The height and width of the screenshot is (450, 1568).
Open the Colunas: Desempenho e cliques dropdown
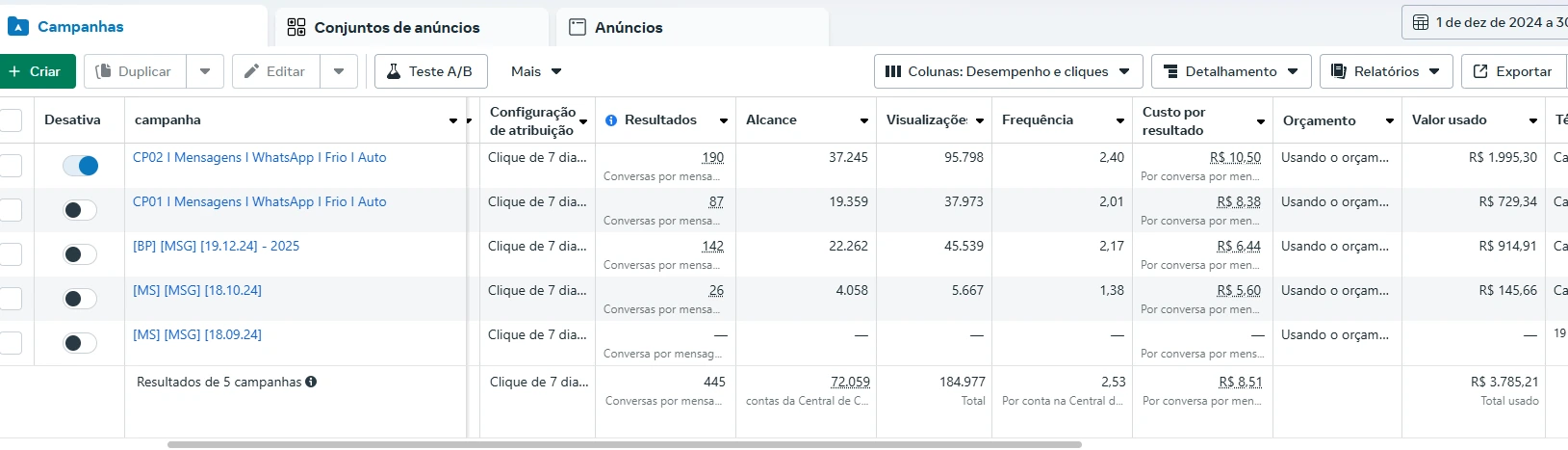[1009, 71]
